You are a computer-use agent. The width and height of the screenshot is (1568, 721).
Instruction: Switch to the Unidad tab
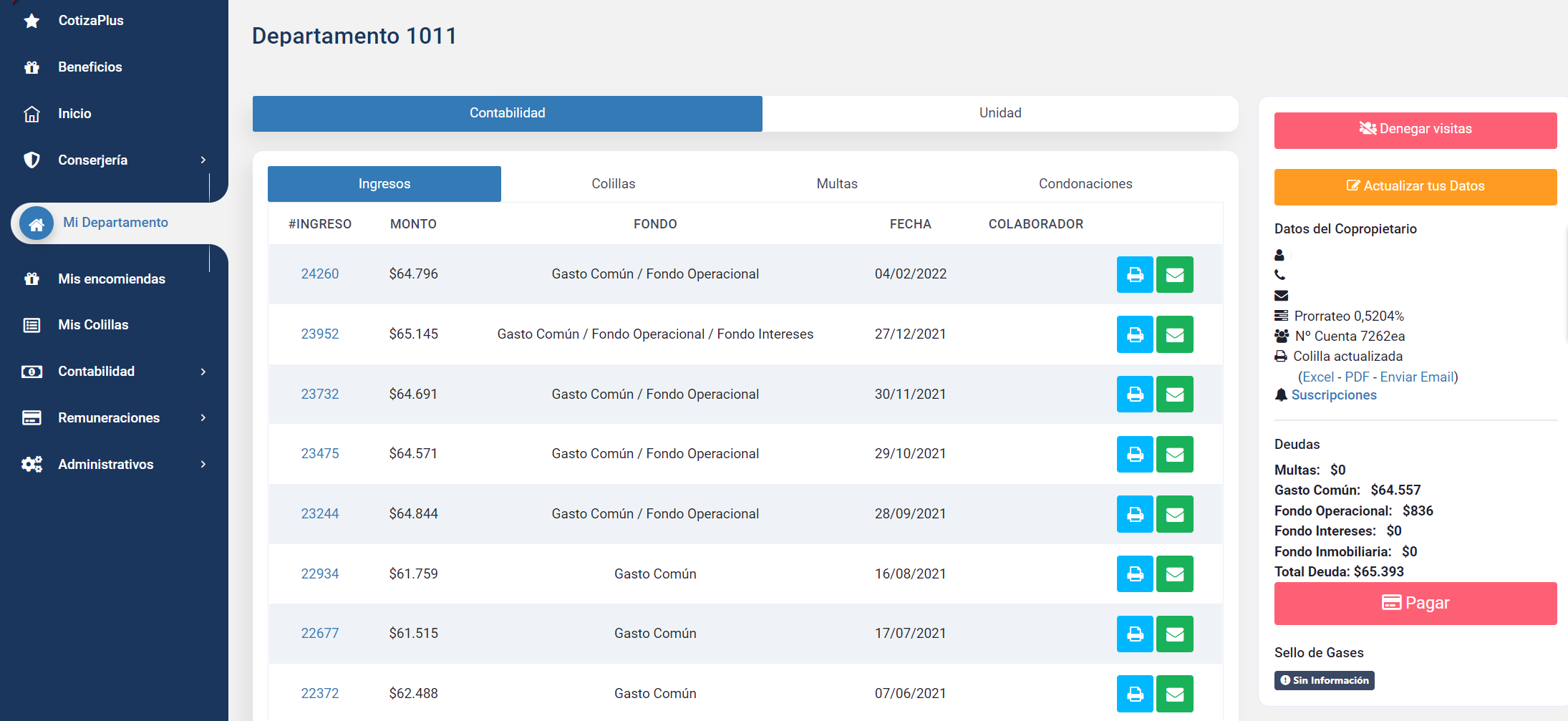(1000, 113)
